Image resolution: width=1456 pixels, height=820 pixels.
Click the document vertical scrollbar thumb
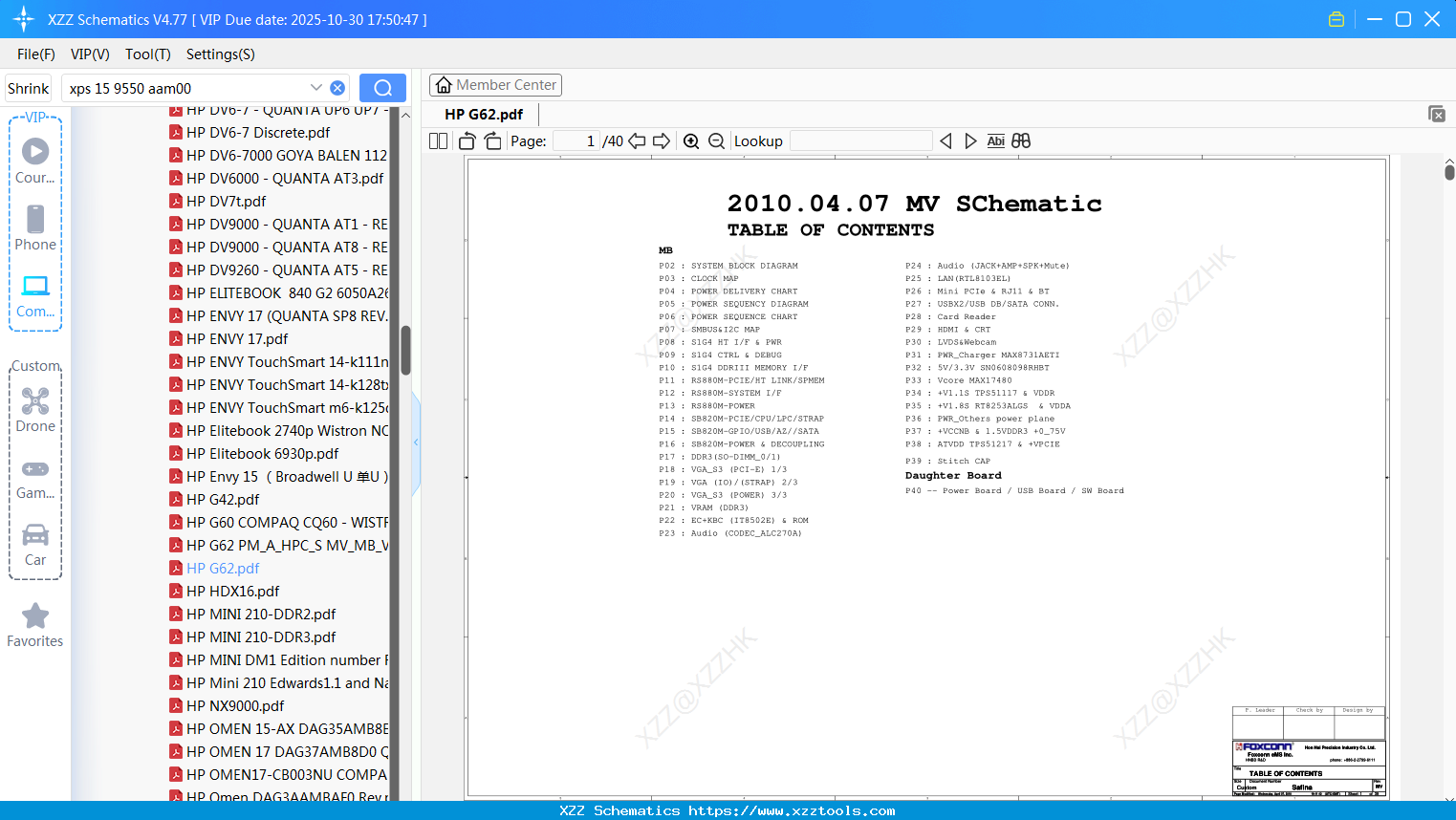tap(1449, 173)
